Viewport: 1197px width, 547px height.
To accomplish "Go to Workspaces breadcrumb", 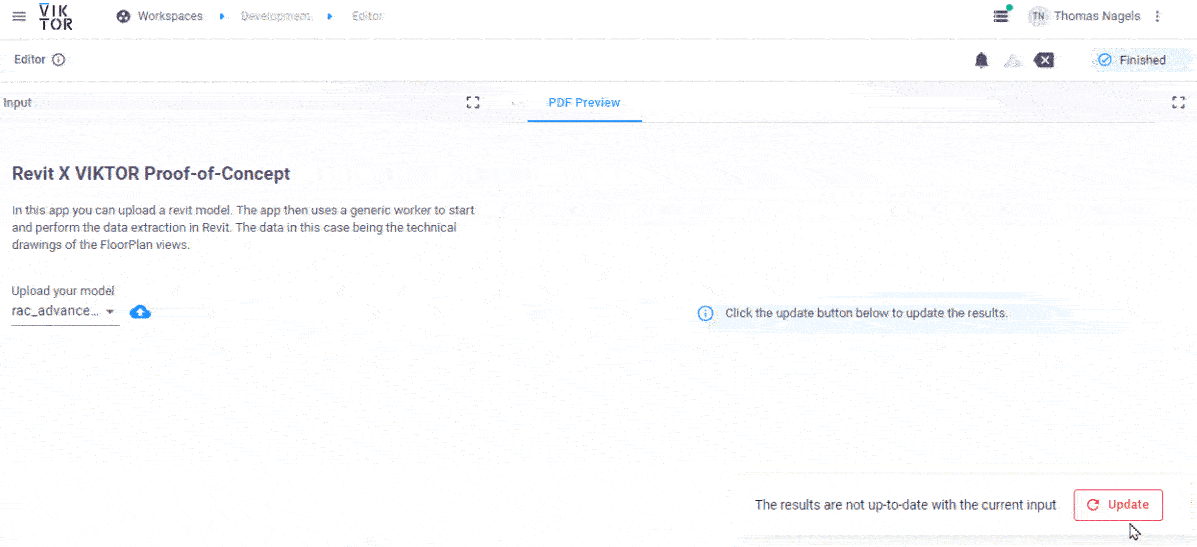I will [x=160, y=16].
